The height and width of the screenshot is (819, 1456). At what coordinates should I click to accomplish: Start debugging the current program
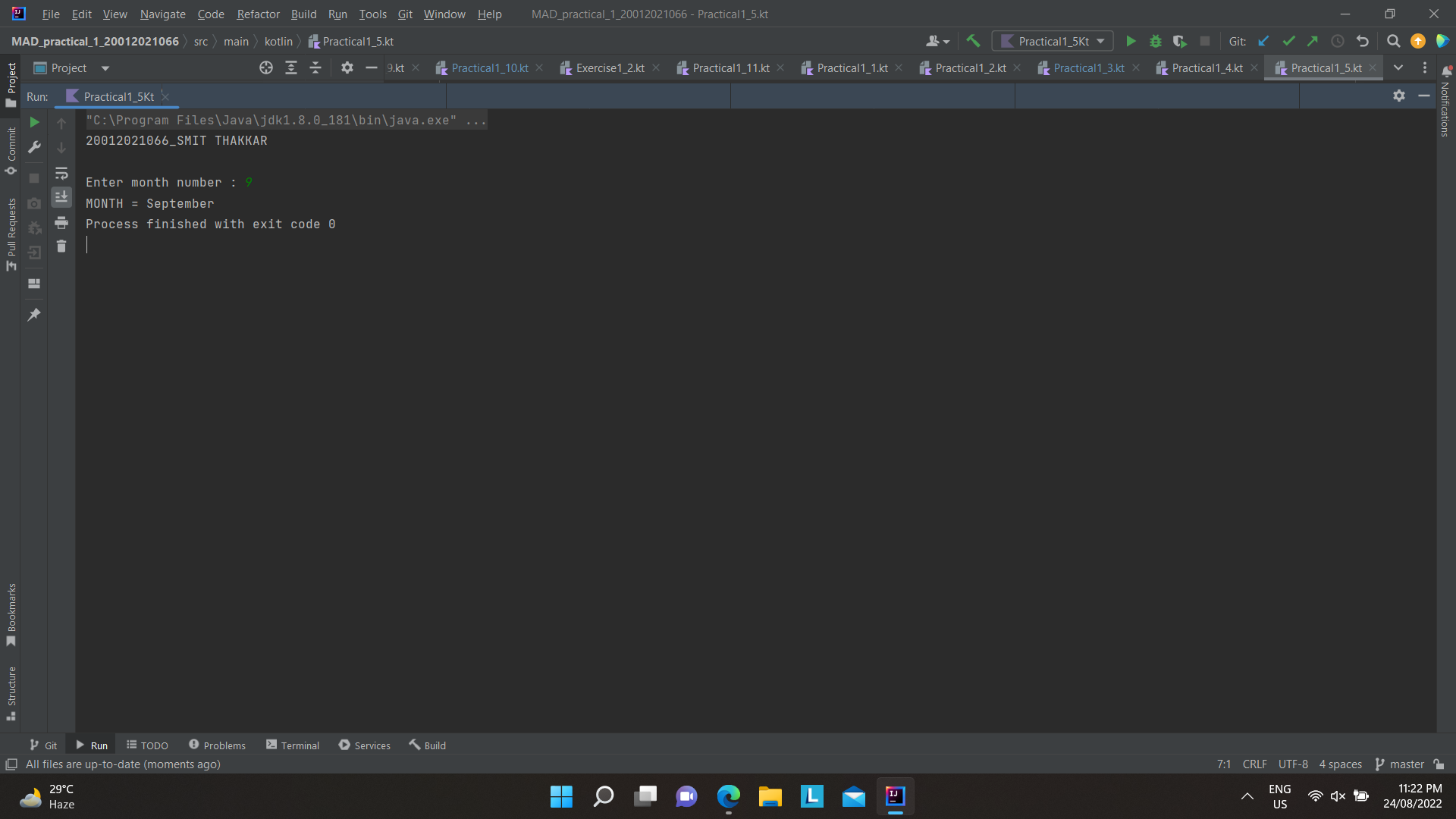1155,41
